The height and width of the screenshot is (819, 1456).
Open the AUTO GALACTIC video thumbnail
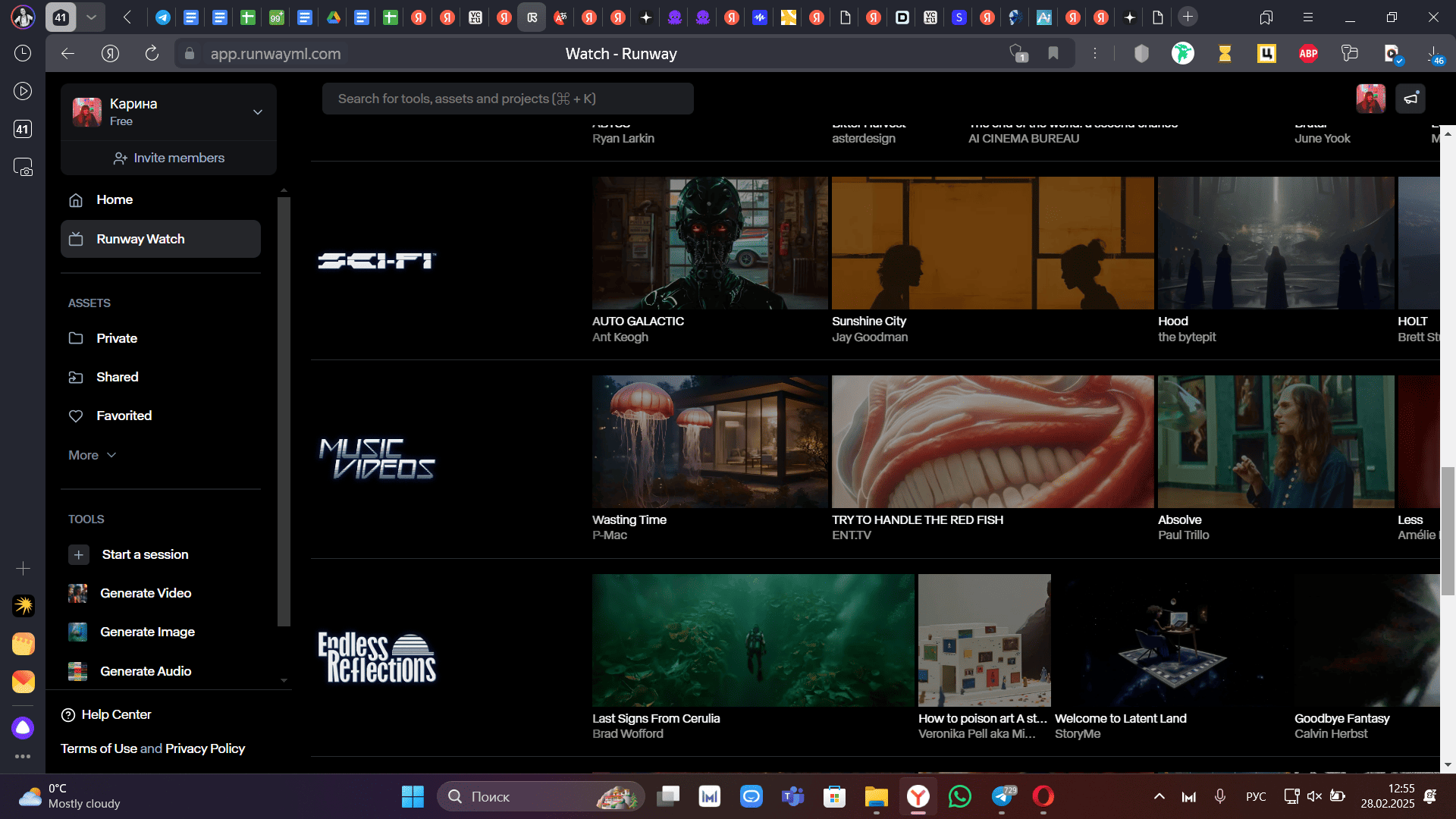710,243
